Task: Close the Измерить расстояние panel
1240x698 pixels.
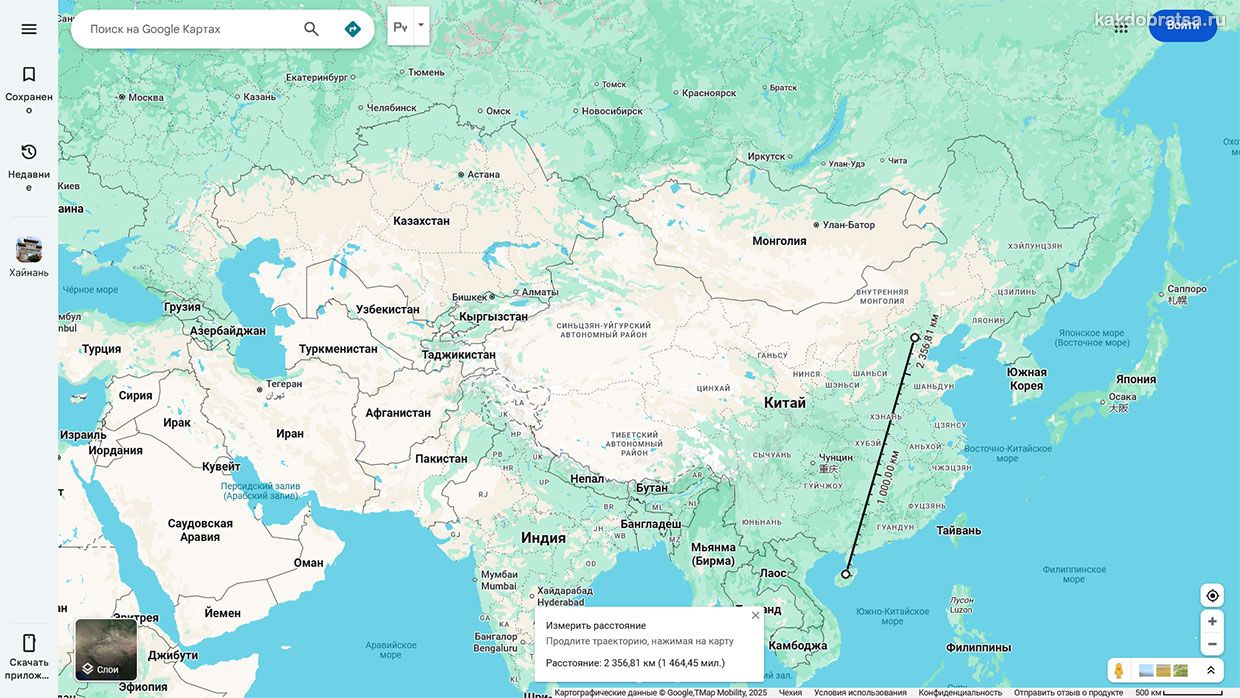Action: (755, 615)
